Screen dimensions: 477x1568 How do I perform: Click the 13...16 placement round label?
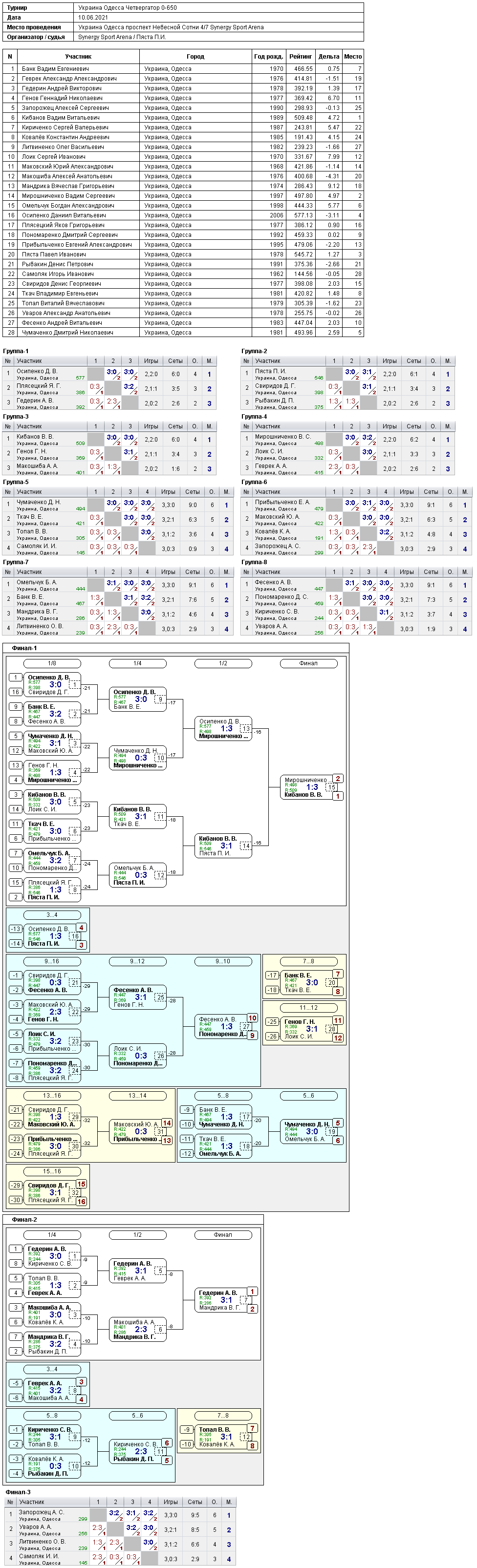(x=52, y=1096)
